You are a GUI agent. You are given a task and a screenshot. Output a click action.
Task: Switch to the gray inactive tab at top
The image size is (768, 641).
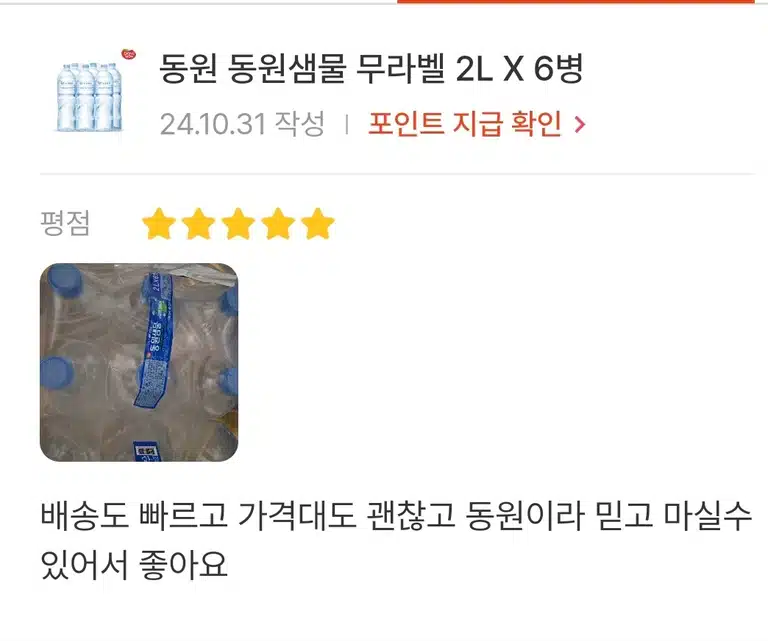[198, 1]
